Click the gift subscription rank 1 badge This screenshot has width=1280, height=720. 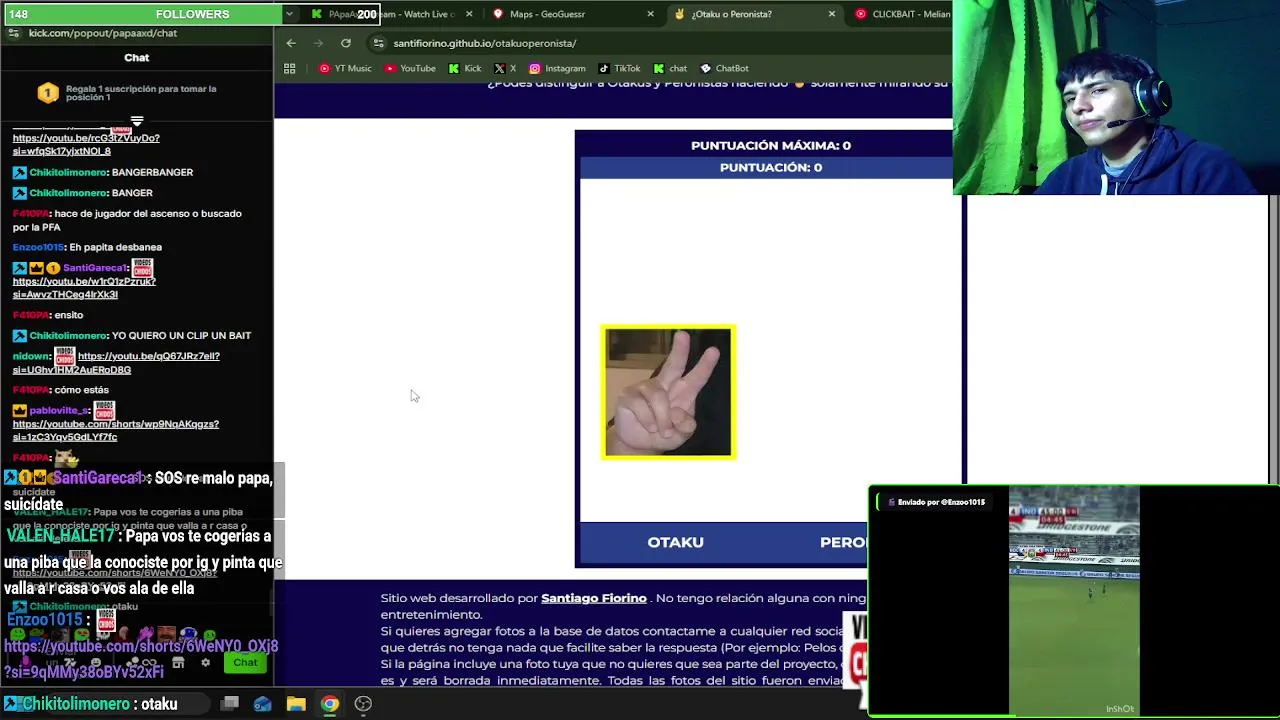coord(47,93)
